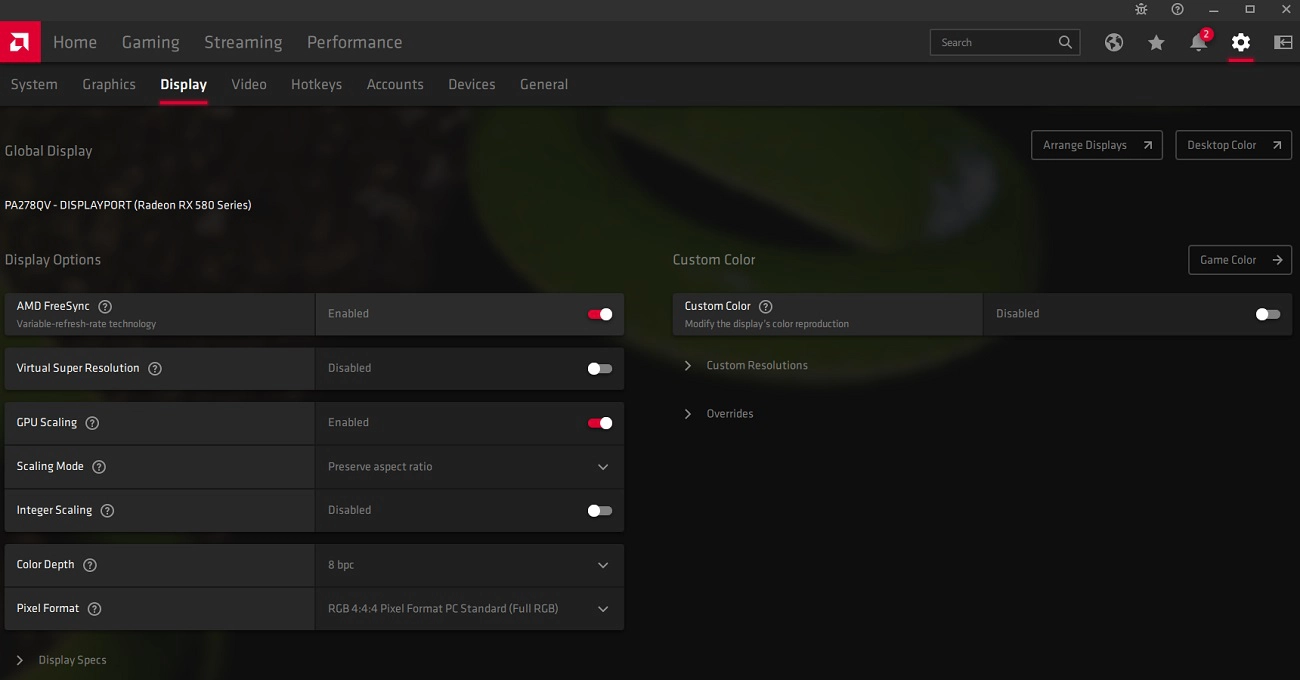Open the web browser globe icon

pos(1114,42)
